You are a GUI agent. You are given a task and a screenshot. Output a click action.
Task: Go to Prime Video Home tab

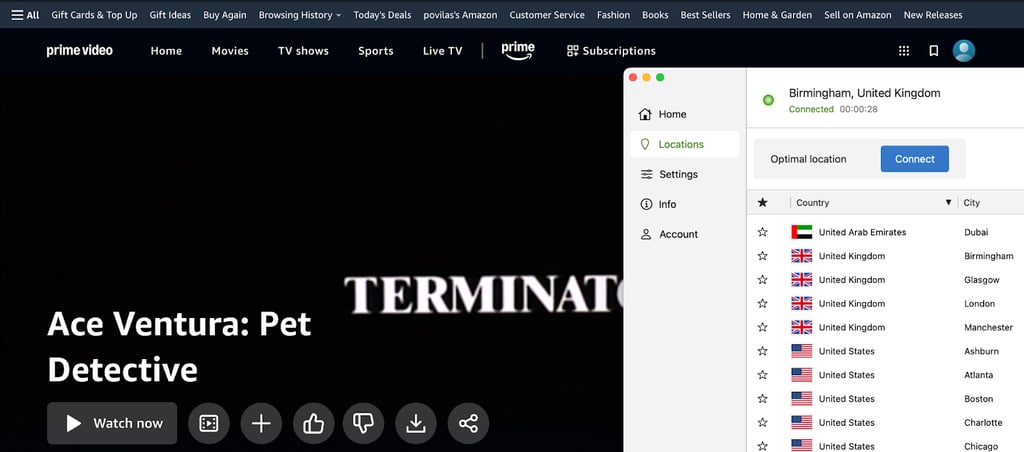point(166,51)
